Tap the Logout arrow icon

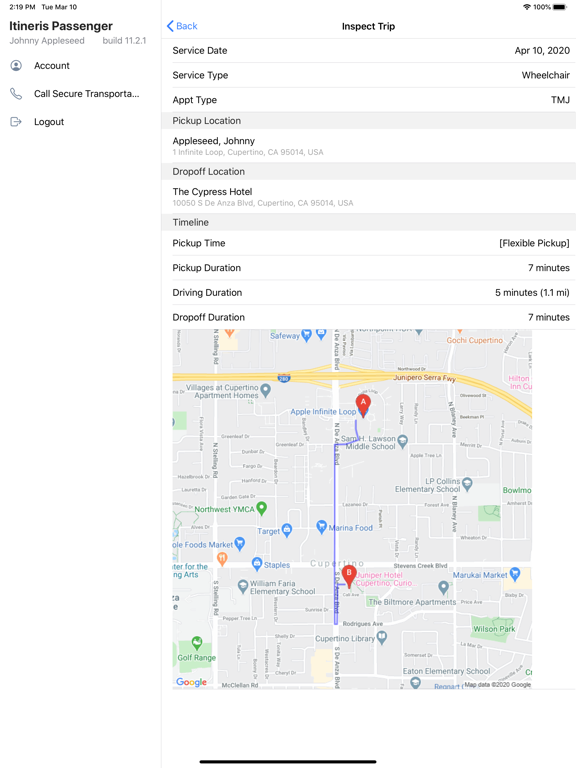tap(16, 121)
